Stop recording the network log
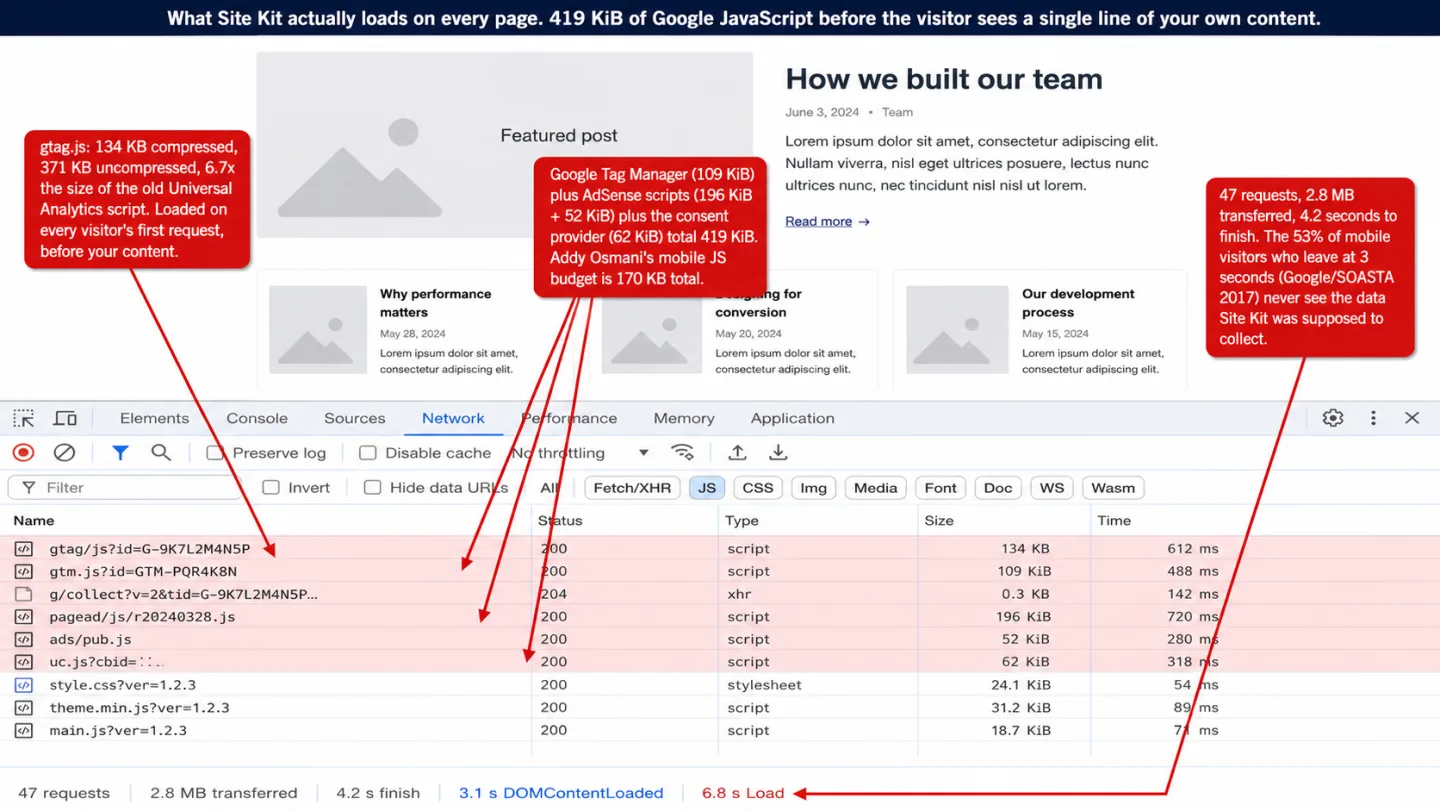 point(24,453)
